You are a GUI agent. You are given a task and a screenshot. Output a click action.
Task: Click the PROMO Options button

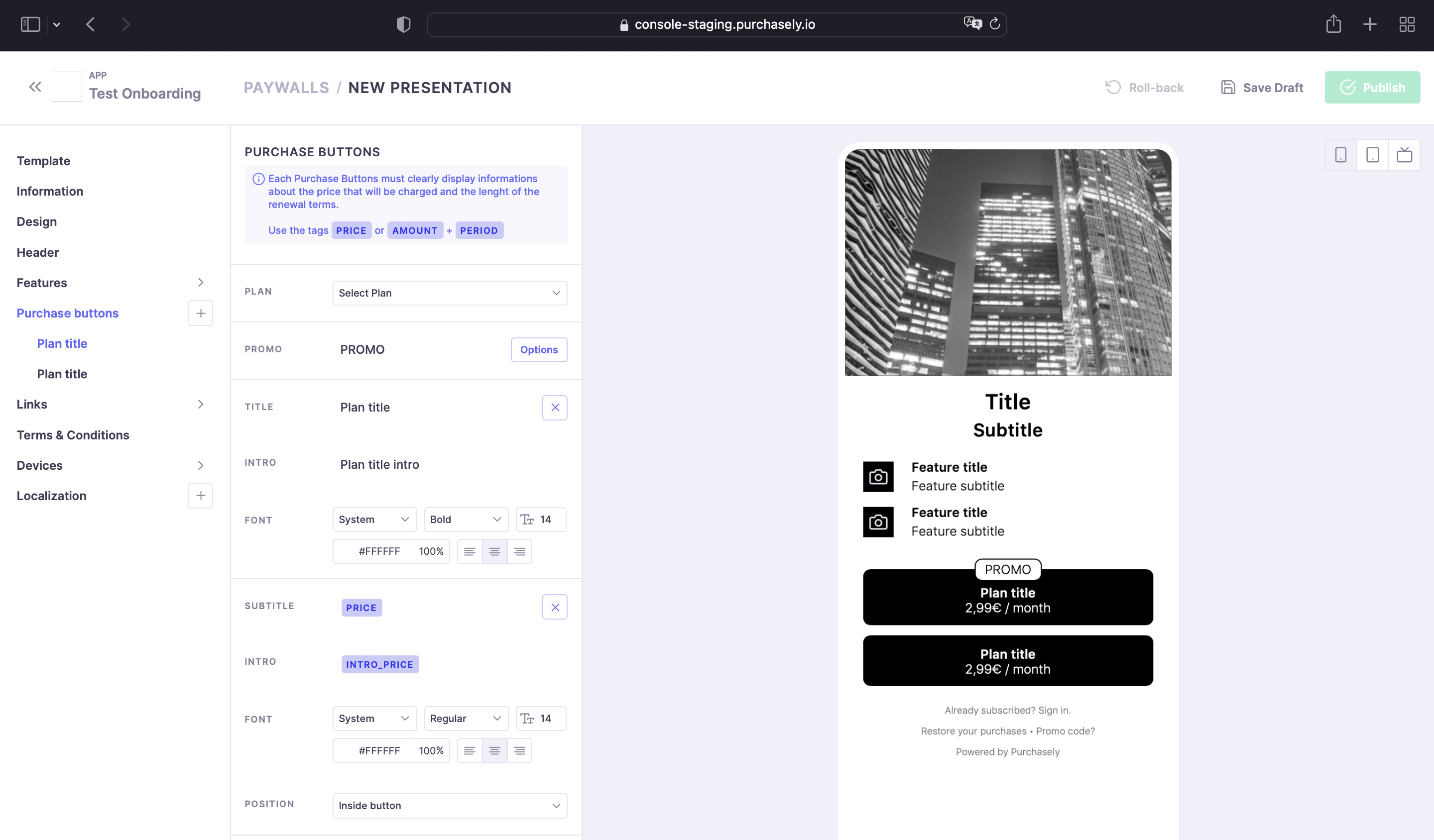(x=539, y=350)
